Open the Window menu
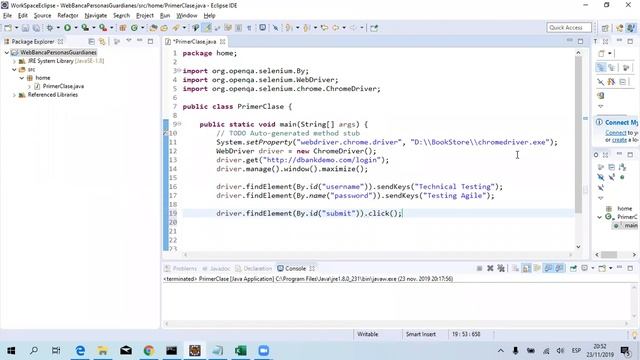Image resolution: width=640 pixels, height=360 pixels. tap(187, 16)
